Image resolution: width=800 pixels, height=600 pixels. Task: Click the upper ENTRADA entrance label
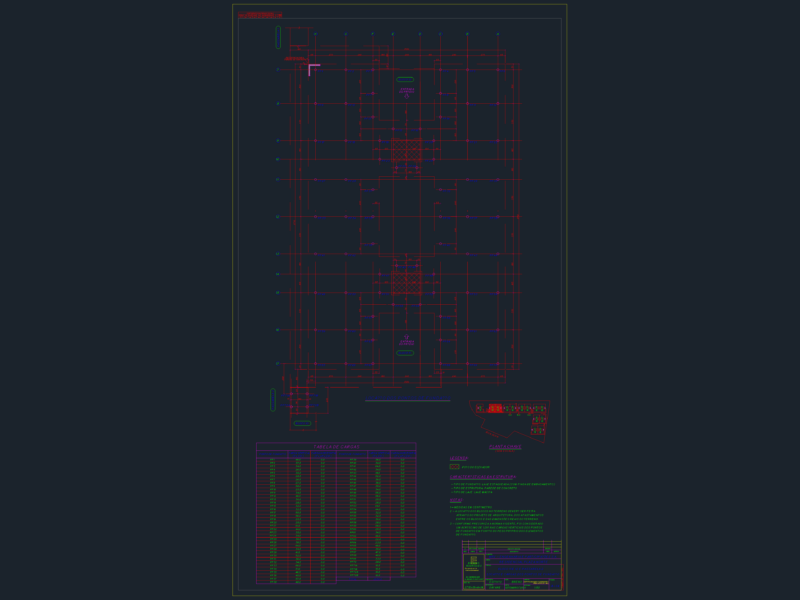coord(407,90)
